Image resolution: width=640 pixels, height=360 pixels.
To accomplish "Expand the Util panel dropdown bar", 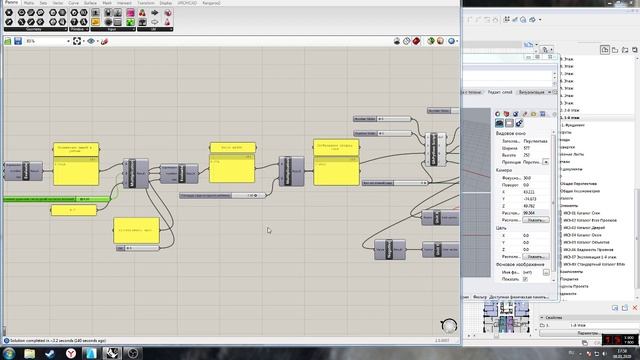I will [155, 29].
